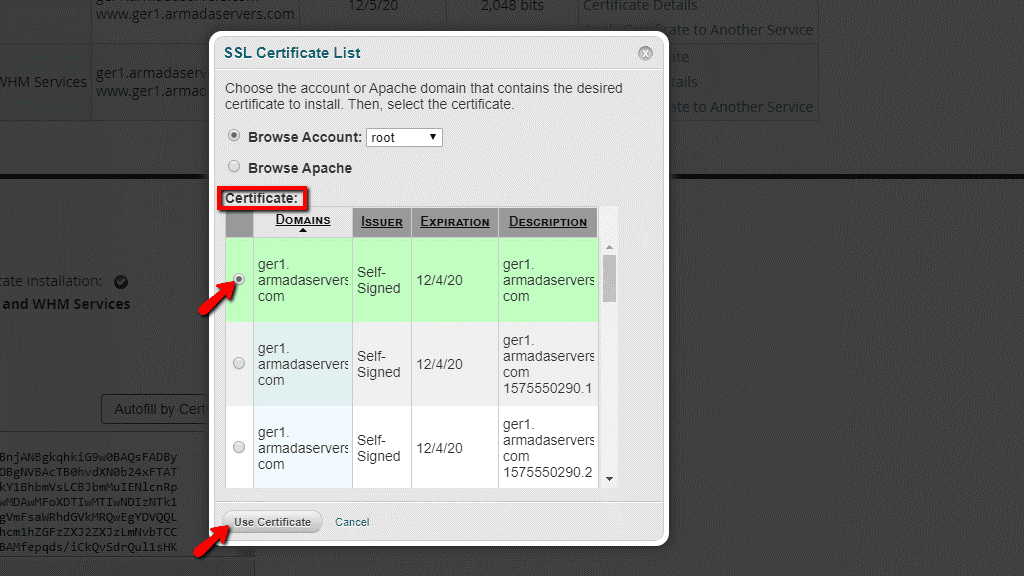Select the Browse Account radio option
Screen dimensions: 1024x576
coord(234,136)
